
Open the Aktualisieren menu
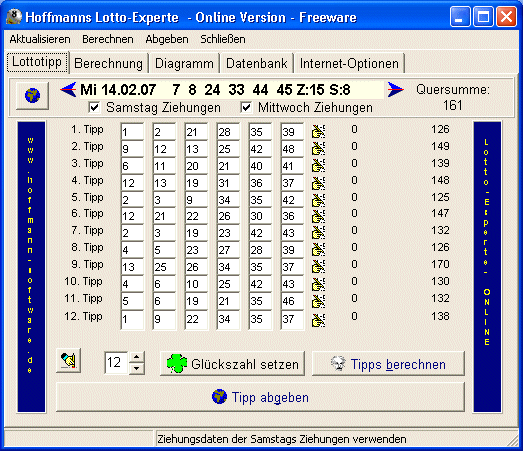click(x=40, y=39)
